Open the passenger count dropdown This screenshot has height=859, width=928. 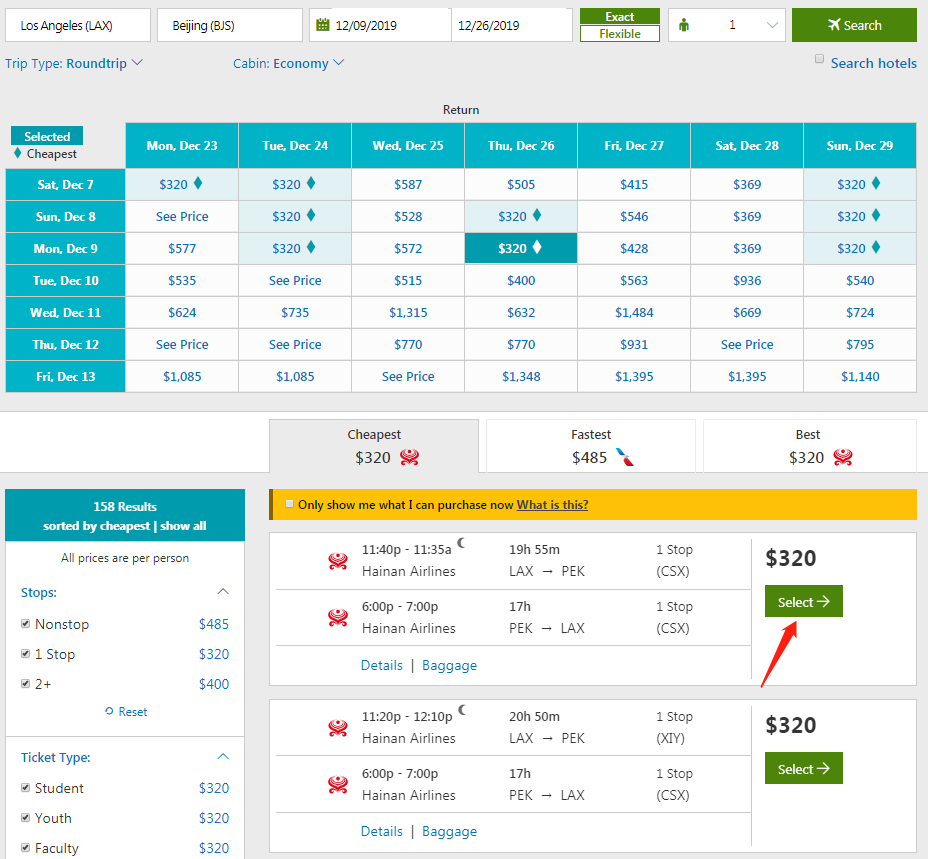727,25
